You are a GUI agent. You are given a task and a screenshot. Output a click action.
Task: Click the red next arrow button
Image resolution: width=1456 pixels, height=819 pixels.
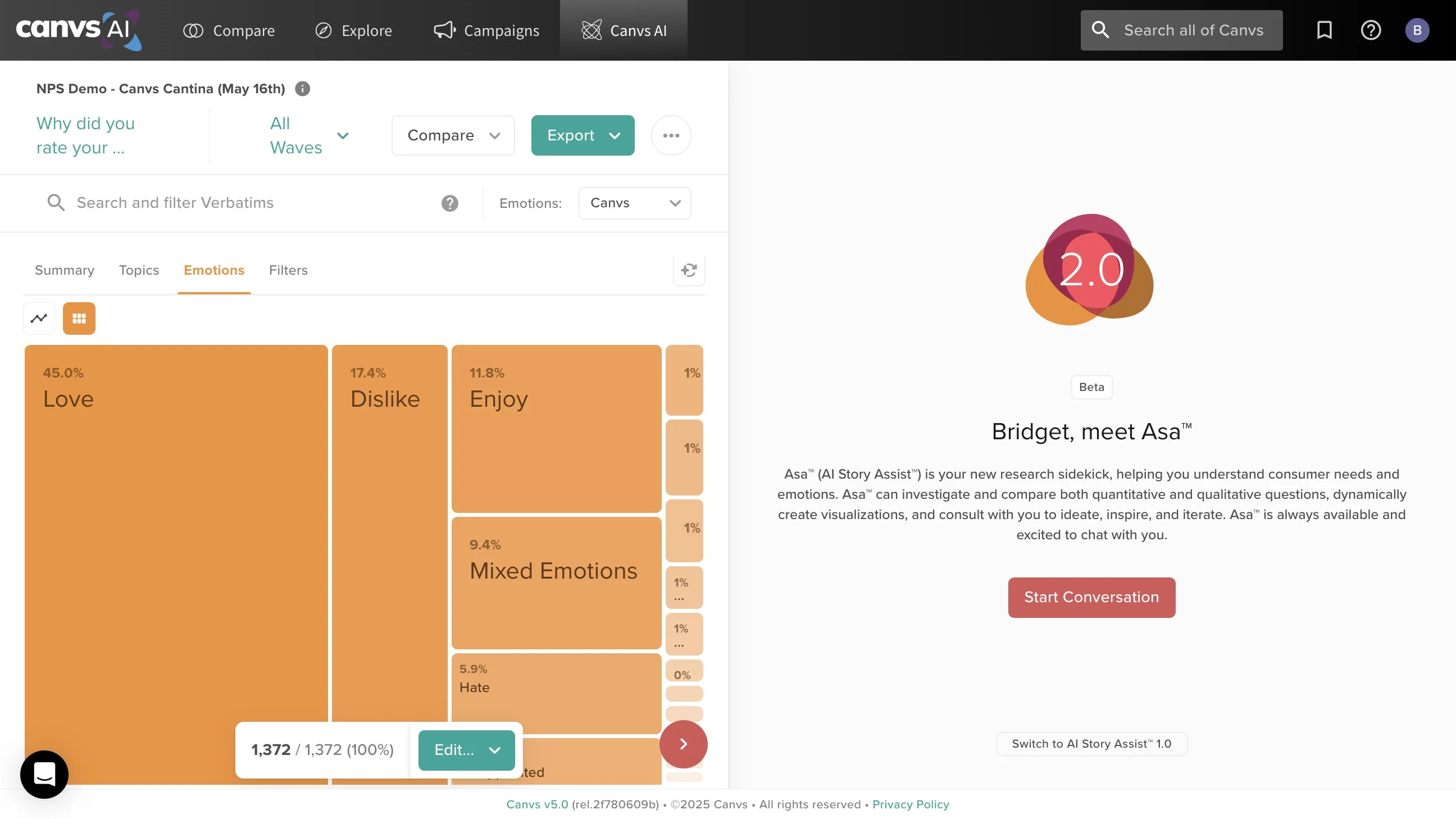point(683,744)
